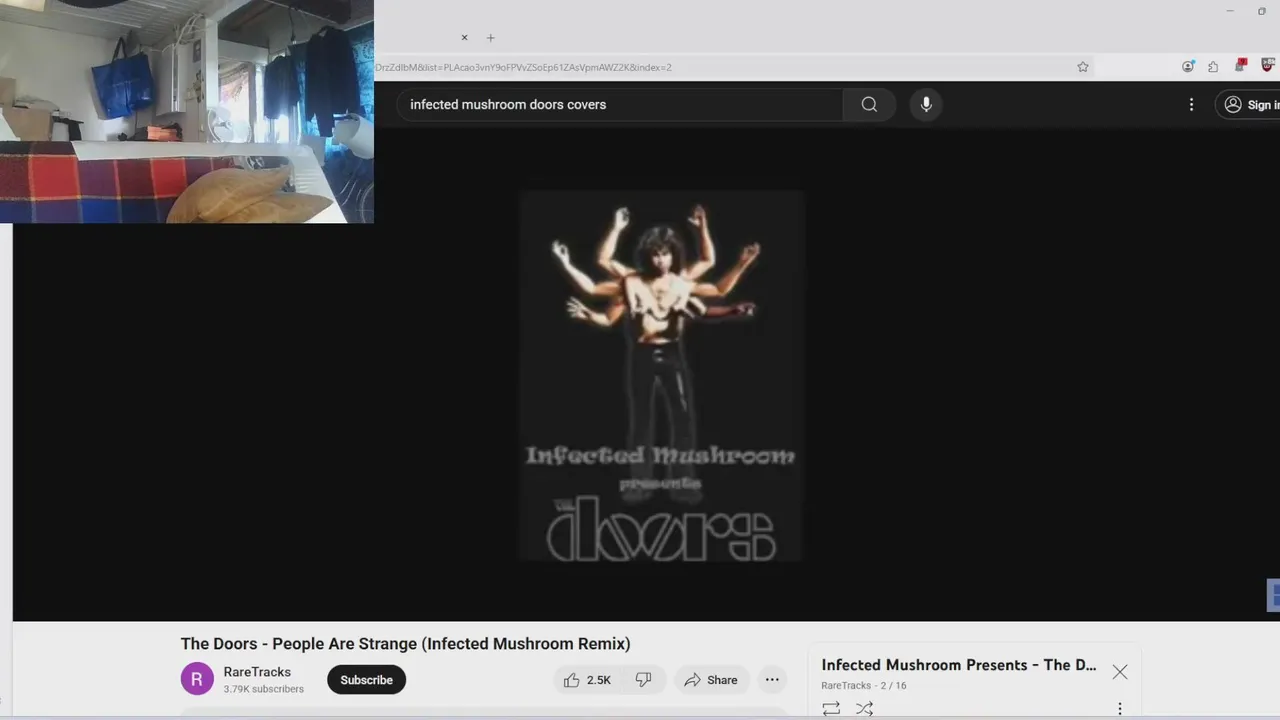
Task: Click the ad-blocker shield extension icon
Action: click(x=1269, y=66)
